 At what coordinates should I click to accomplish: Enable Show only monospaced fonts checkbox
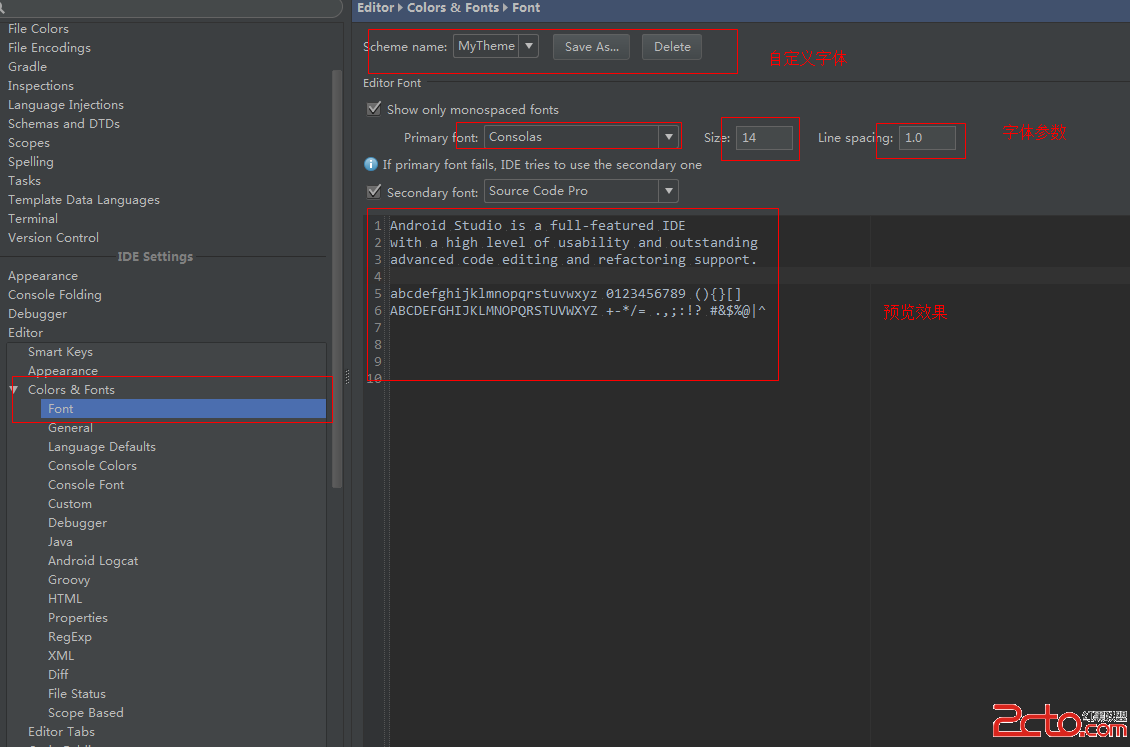point(374,109)
